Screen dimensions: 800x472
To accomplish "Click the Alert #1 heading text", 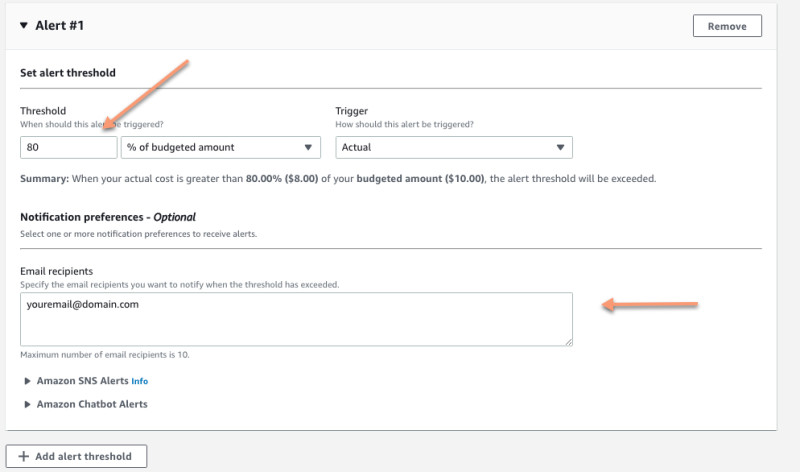I will tap(61, 26).
